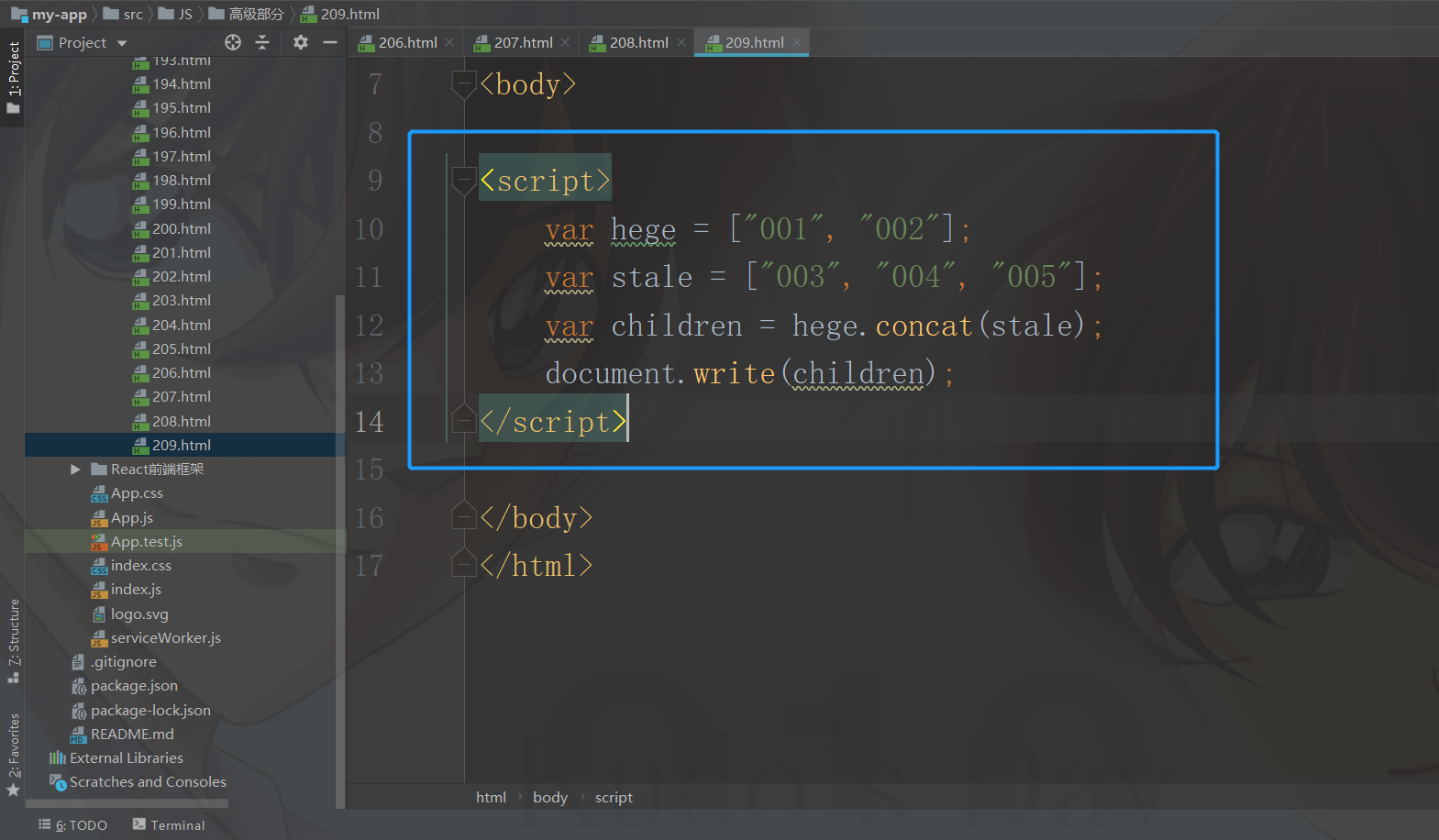Click 高级部分 folder in breadcrumb
The image size is (1439, 840).
[x=247, y=14]
